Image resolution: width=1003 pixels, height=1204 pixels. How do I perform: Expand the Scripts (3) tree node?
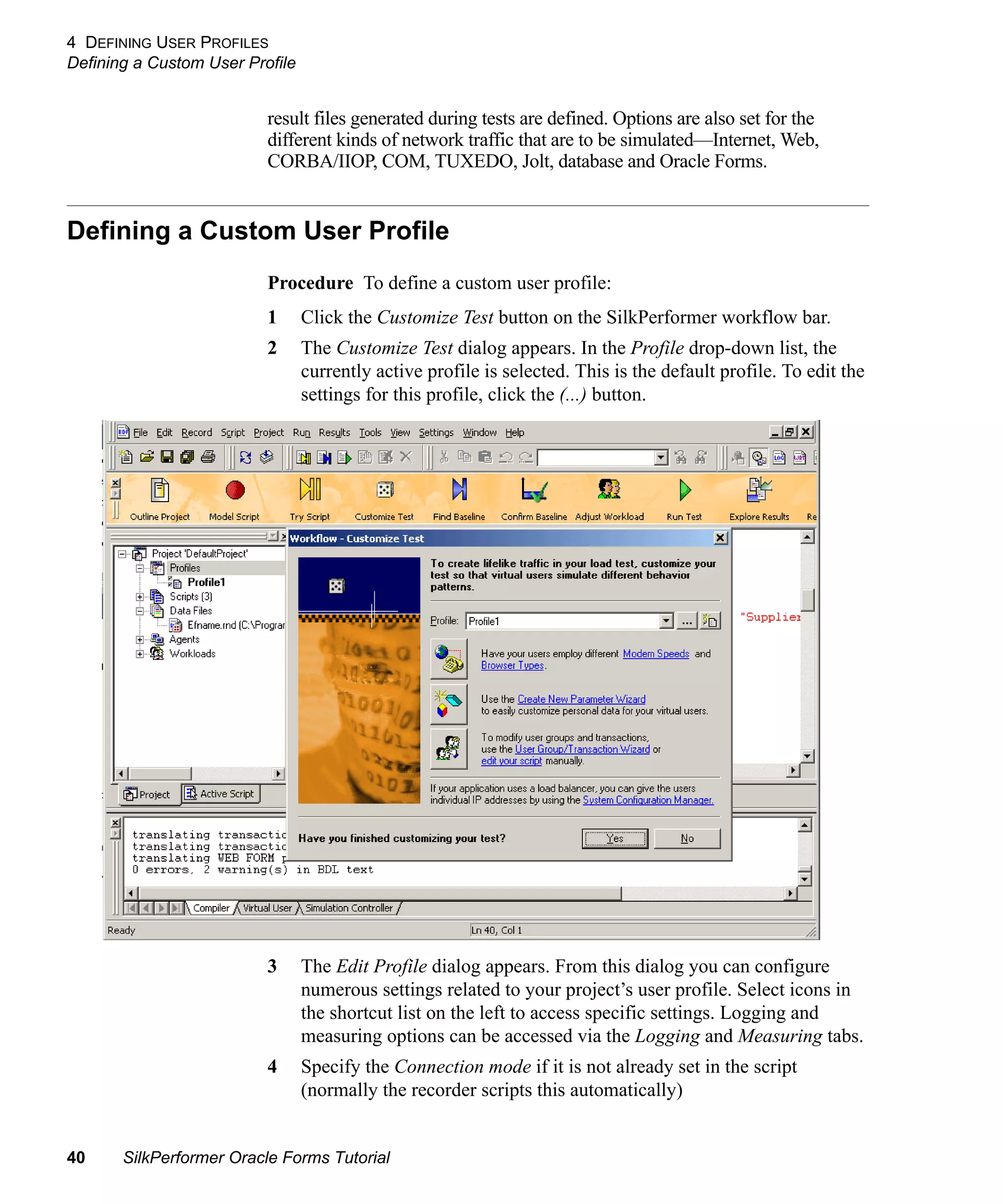pos(139,597)
